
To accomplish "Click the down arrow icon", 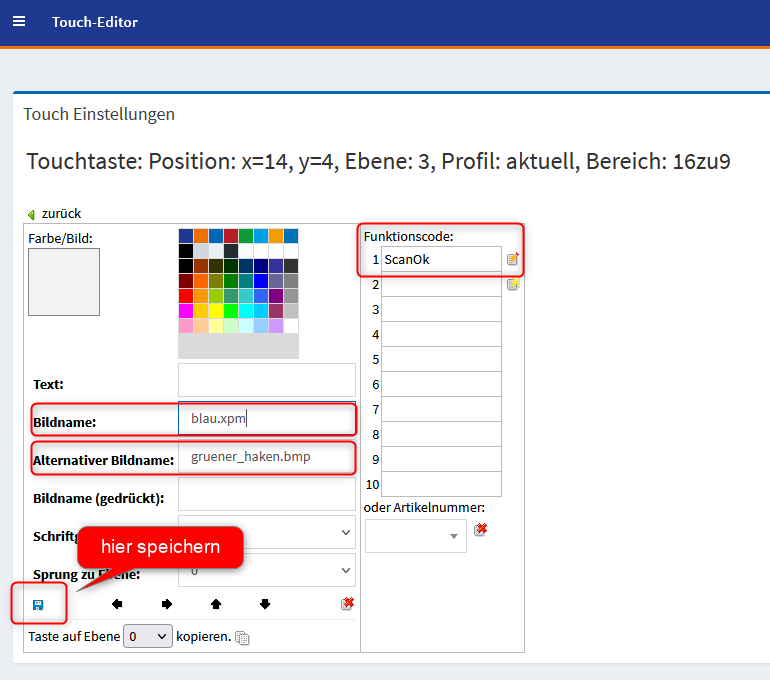I will click(264, 604).
